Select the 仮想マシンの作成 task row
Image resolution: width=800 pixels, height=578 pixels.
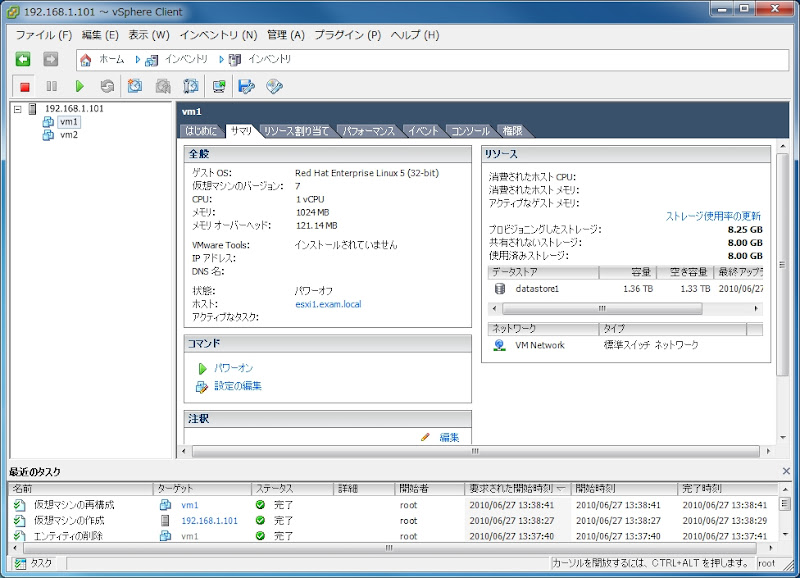[x=393, y=521]
